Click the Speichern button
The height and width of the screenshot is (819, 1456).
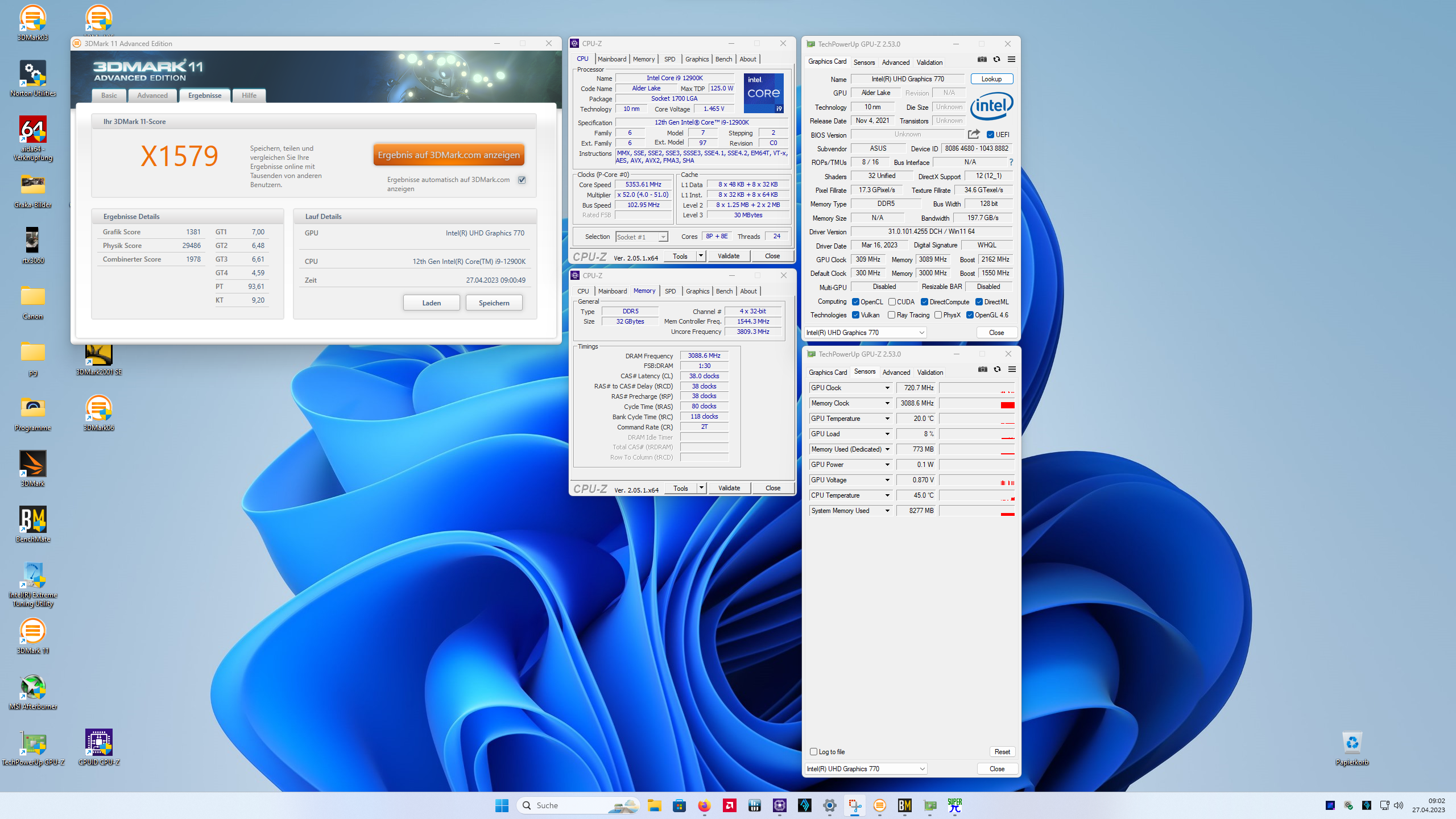[x=494, y=303]
